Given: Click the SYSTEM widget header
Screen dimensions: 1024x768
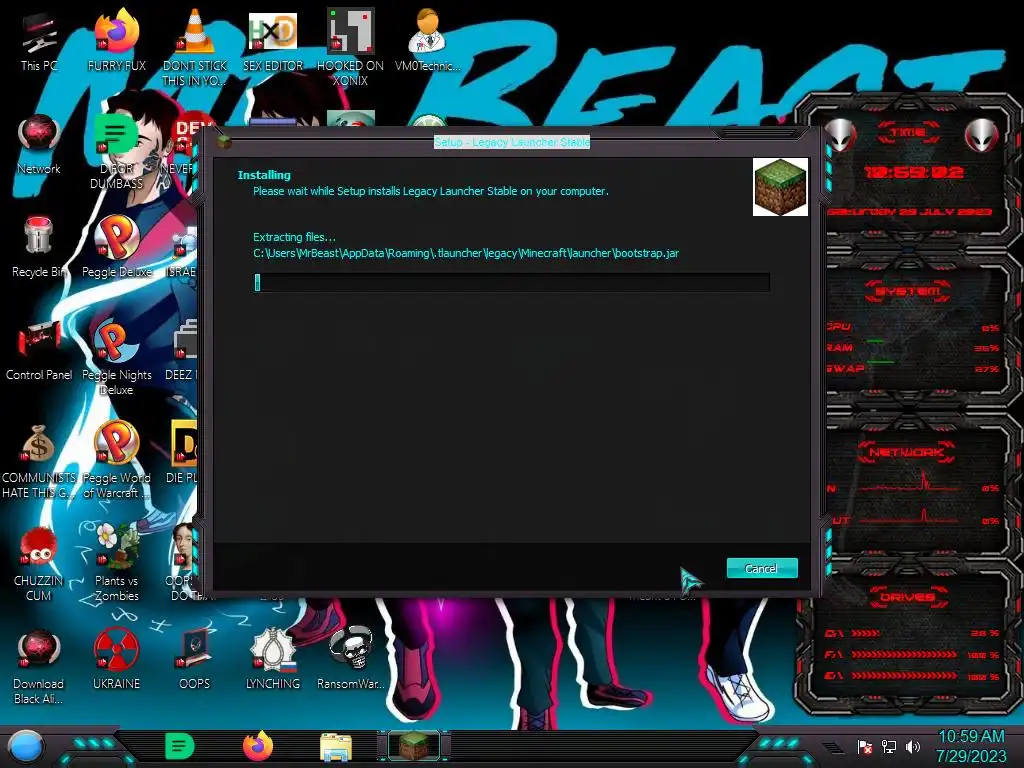Looking at the screenshot, I should [x=908, y=291].
